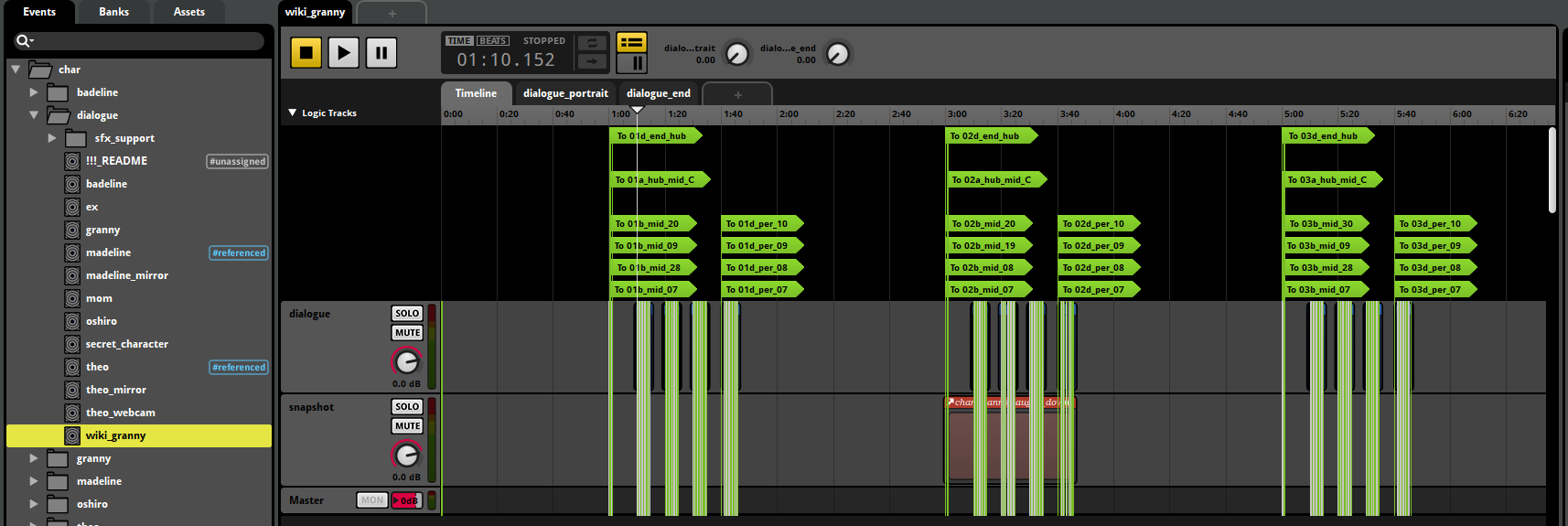Image resolution: width=1568 pixels, height=526 pixels.
Task: Open the Banks tab
Action: point(113,12)
